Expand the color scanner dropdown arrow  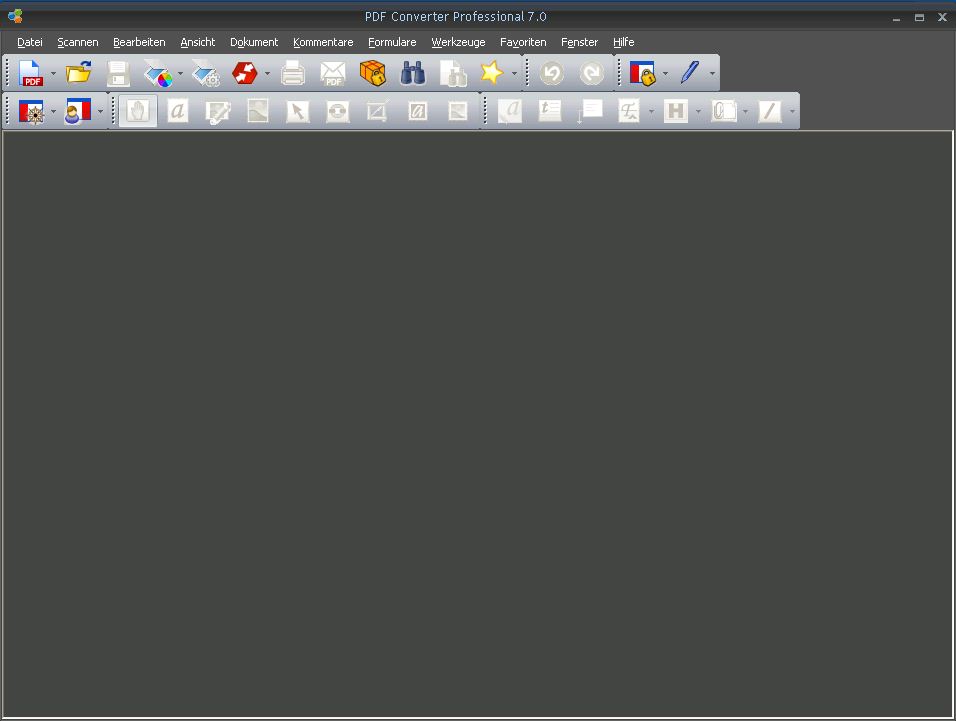pyautogui.click(x=180, y=74)
